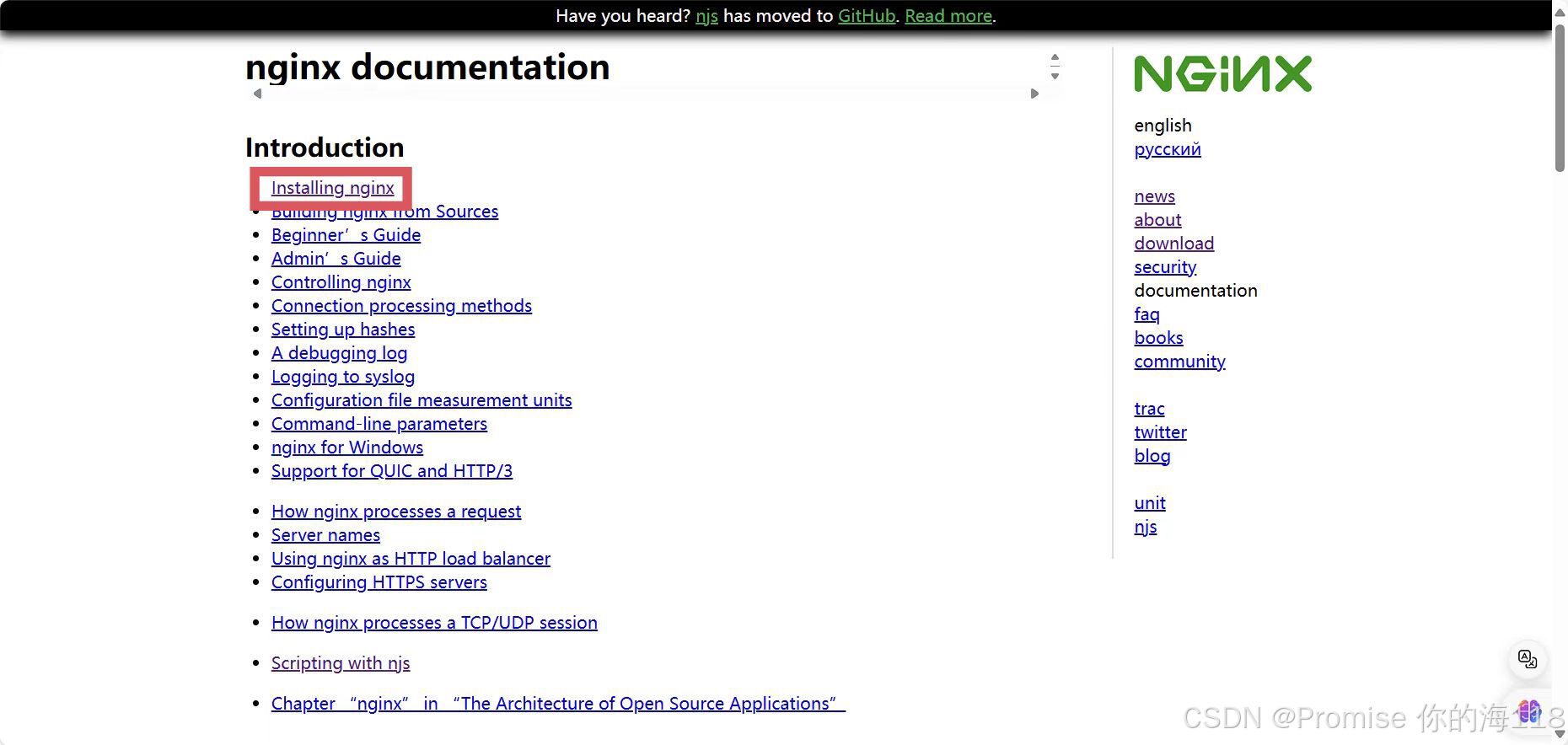This screenshot has width=1568, height=745.
Task: Click njs link in top banner
Action: pos(706,16)
